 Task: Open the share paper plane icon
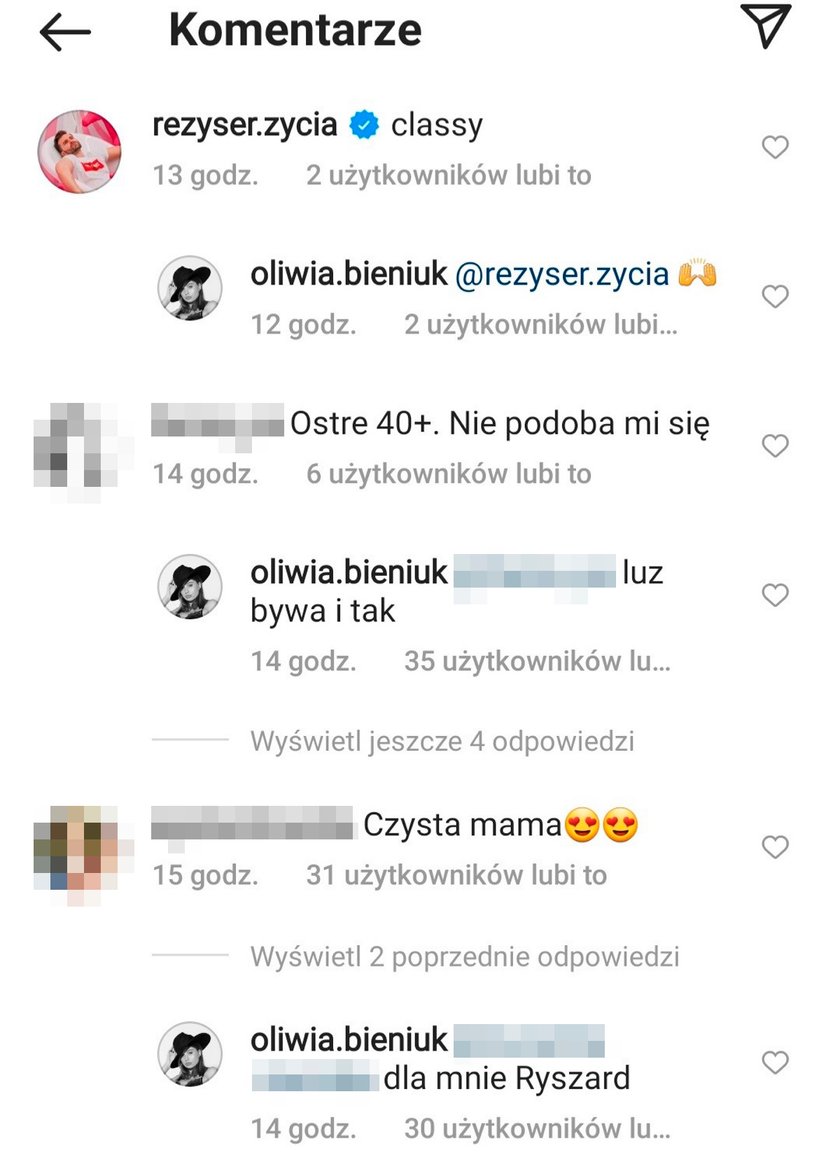(765, 25)
